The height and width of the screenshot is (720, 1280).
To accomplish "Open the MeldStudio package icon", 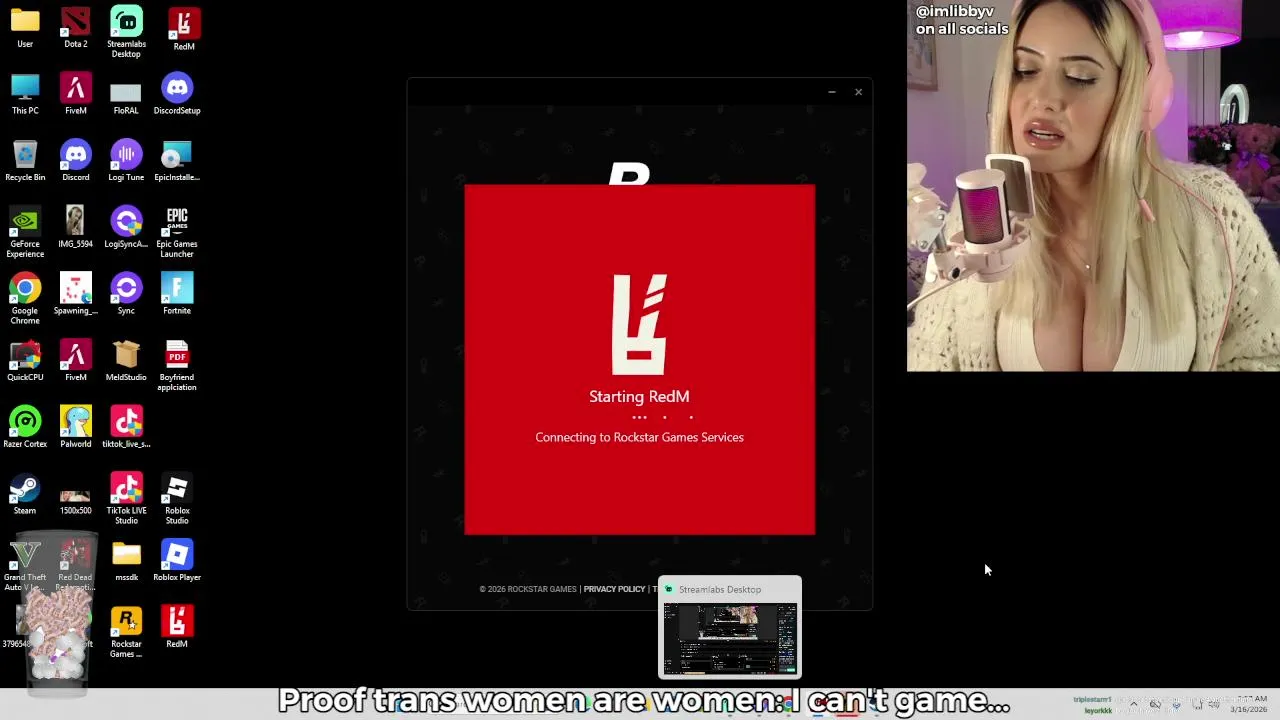I will pos(126,361).
